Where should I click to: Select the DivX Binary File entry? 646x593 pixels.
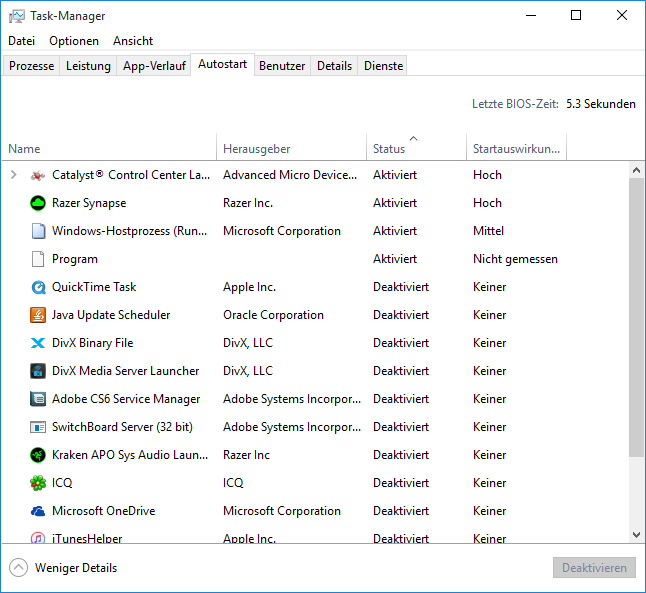pos(93,343)
